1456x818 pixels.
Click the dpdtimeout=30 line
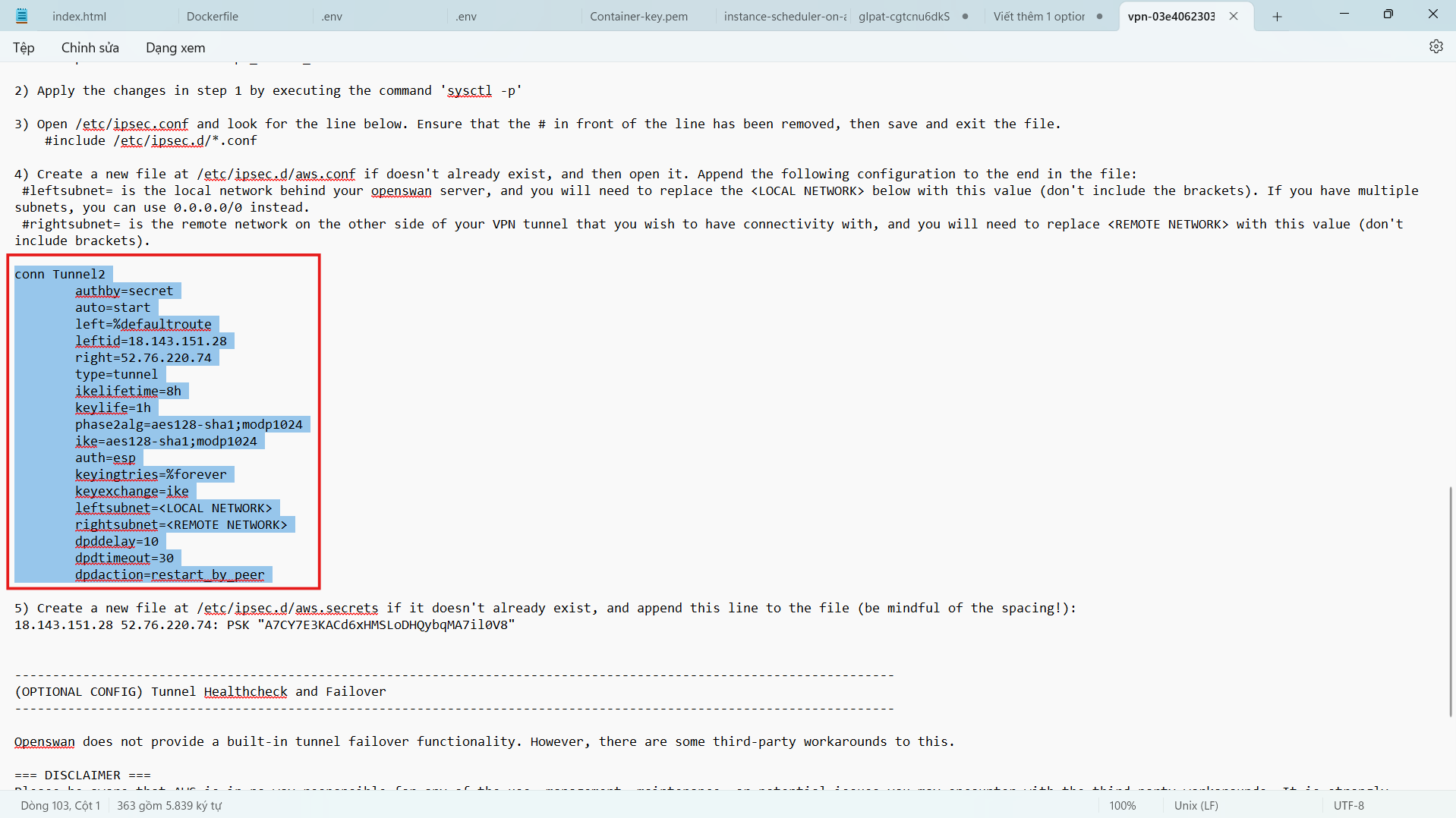tap(124, 558)
